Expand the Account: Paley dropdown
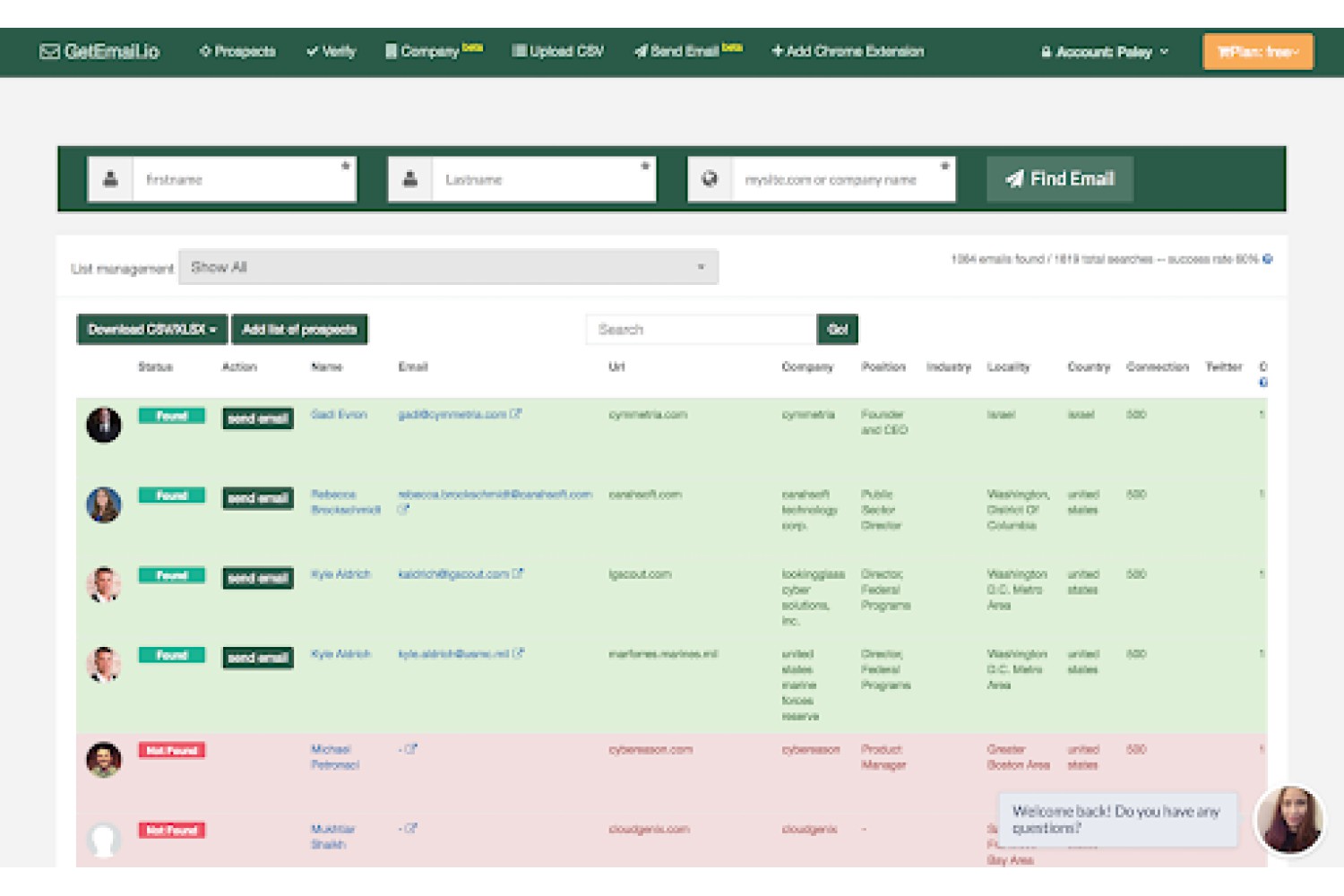Image resolution: width=1344 pixels, height=896 pixels. [x=1105, y=52]
